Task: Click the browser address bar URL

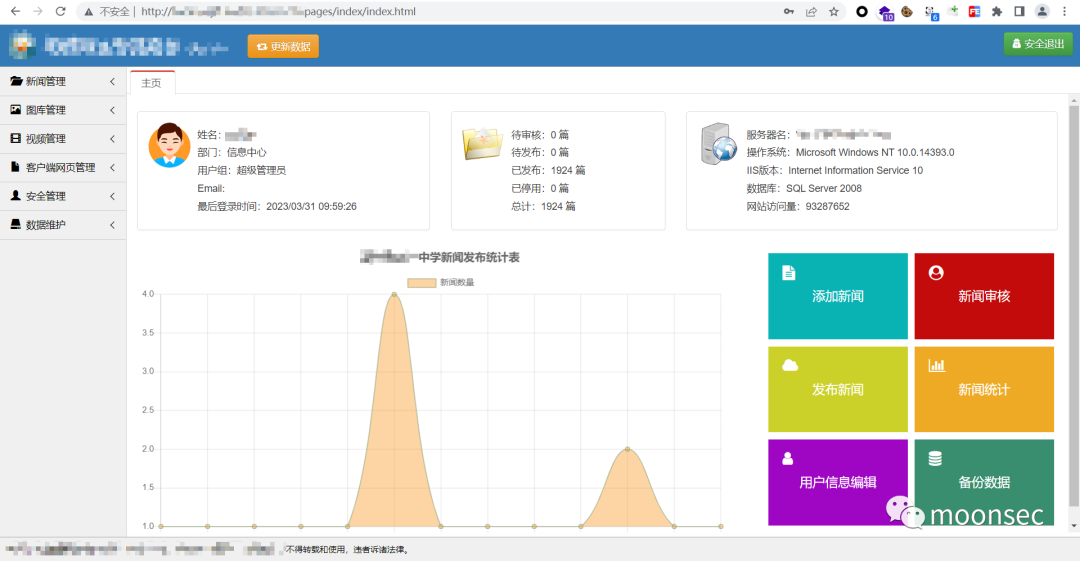Action: (x=278, y=12)
